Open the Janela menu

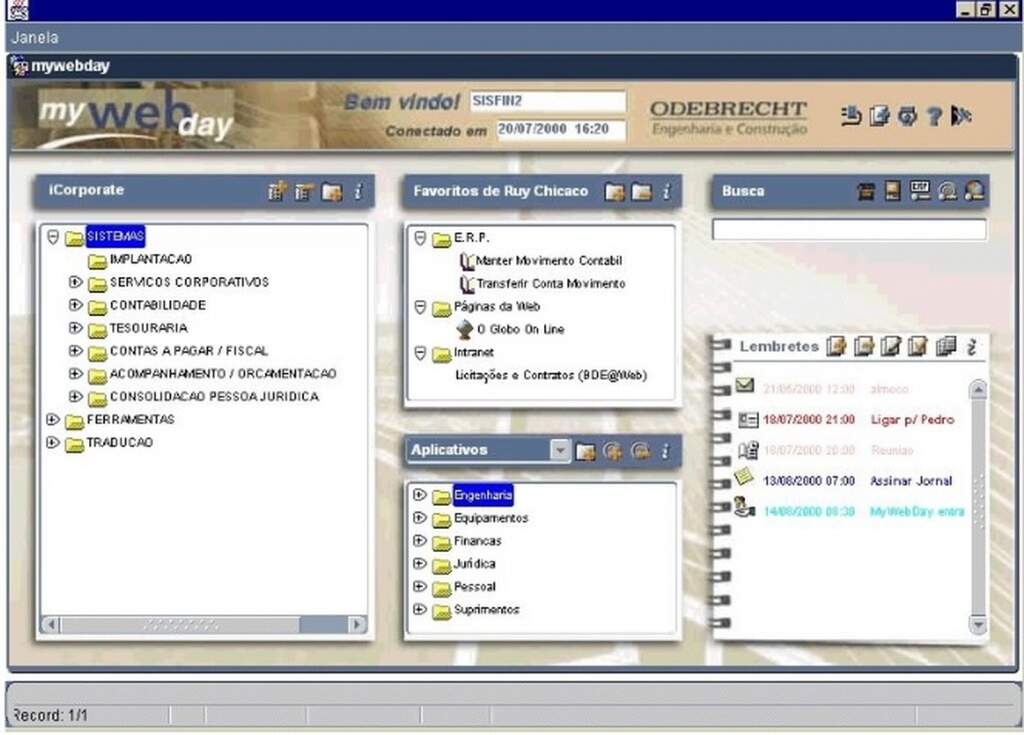pos(35,38)
